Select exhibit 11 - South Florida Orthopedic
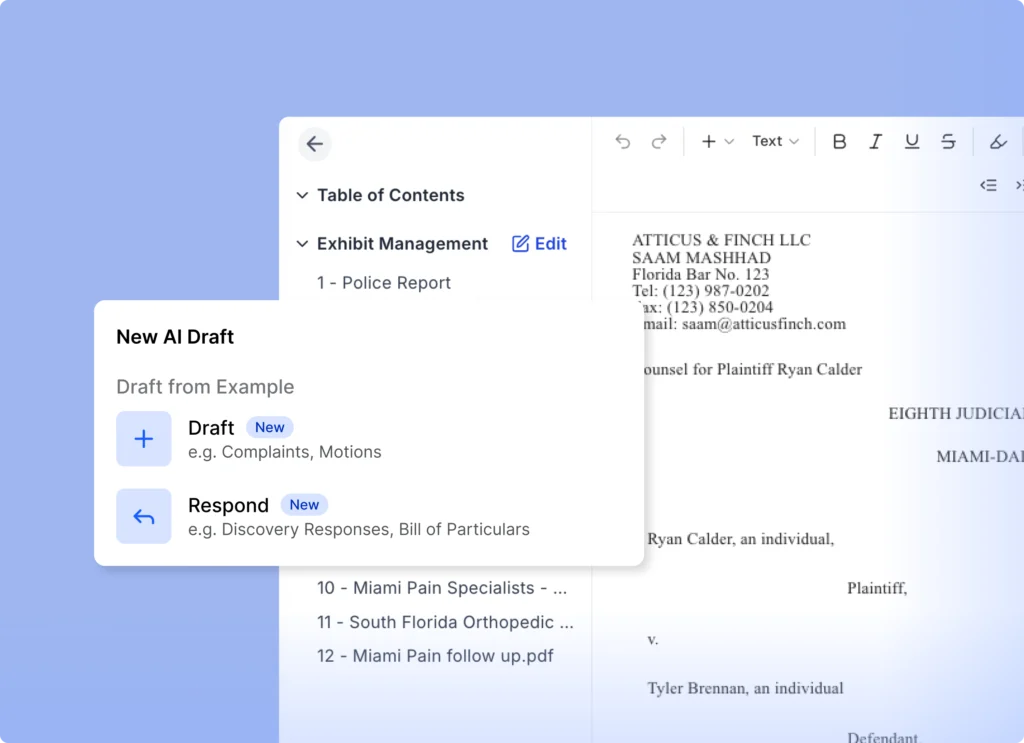Image resolution: width=1024 pixels, height=743 pixels. [445, 622]
